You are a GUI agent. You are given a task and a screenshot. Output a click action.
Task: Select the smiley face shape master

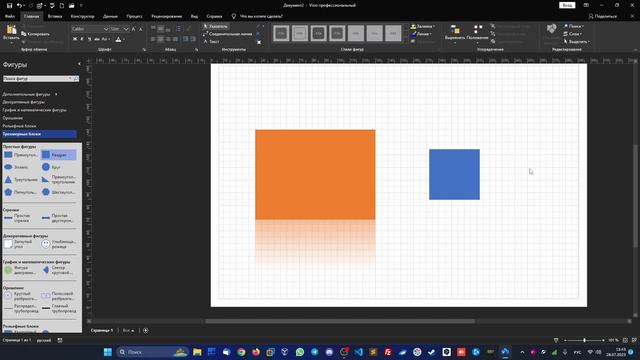[58, 244]
